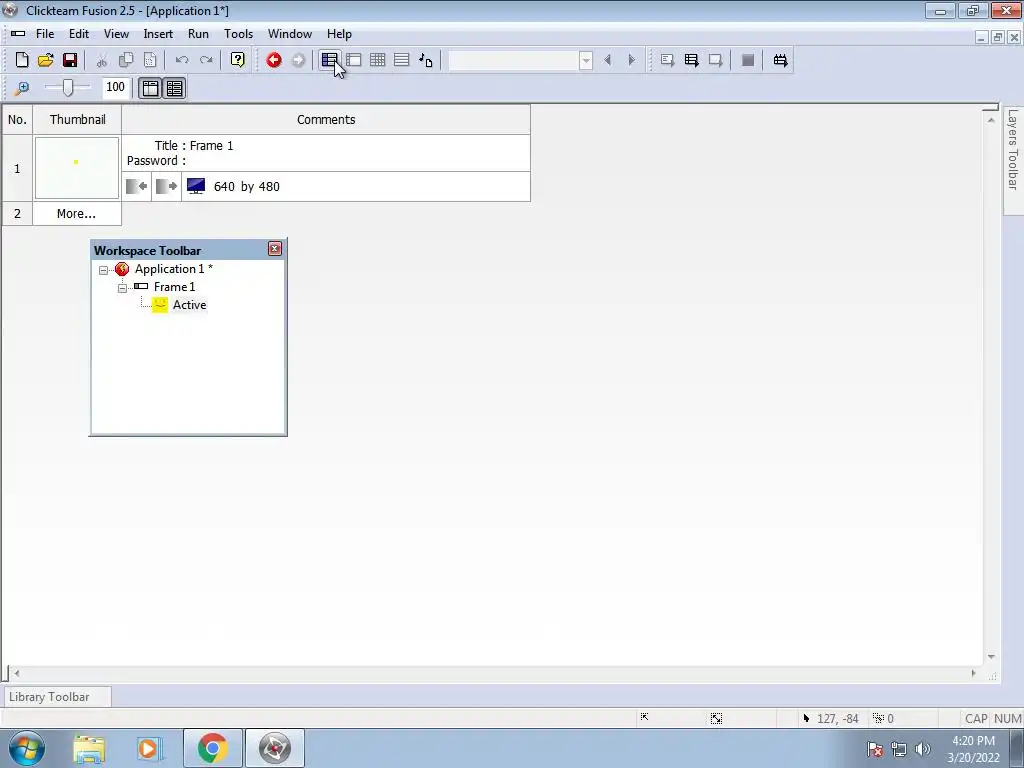This screenshot has height=768, width=1024.
Task: Click the zoom value field showing 100
Action: 116,87
